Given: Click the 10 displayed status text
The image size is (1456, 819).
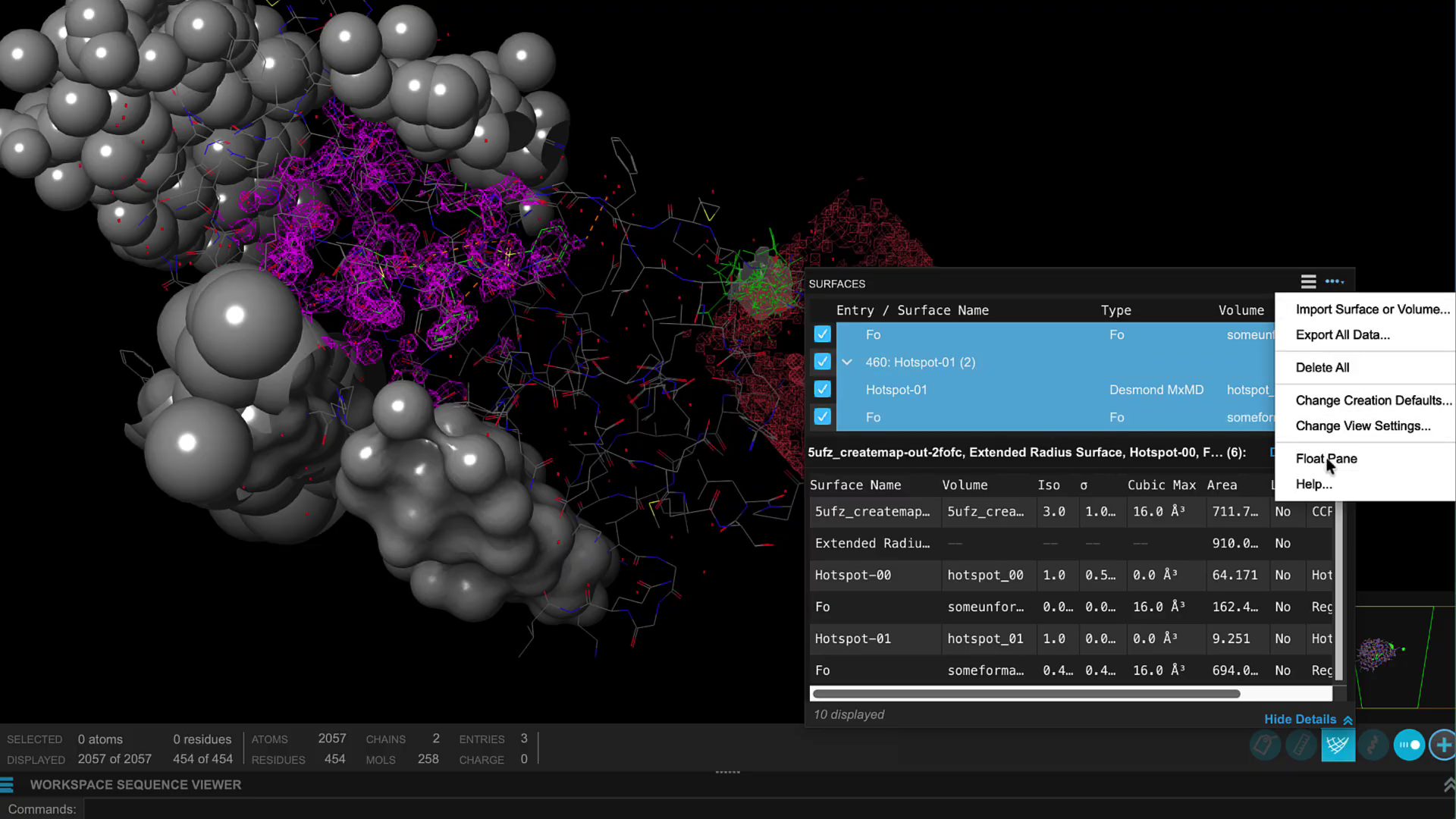Looking at the screenshot, I should point(849,715).
